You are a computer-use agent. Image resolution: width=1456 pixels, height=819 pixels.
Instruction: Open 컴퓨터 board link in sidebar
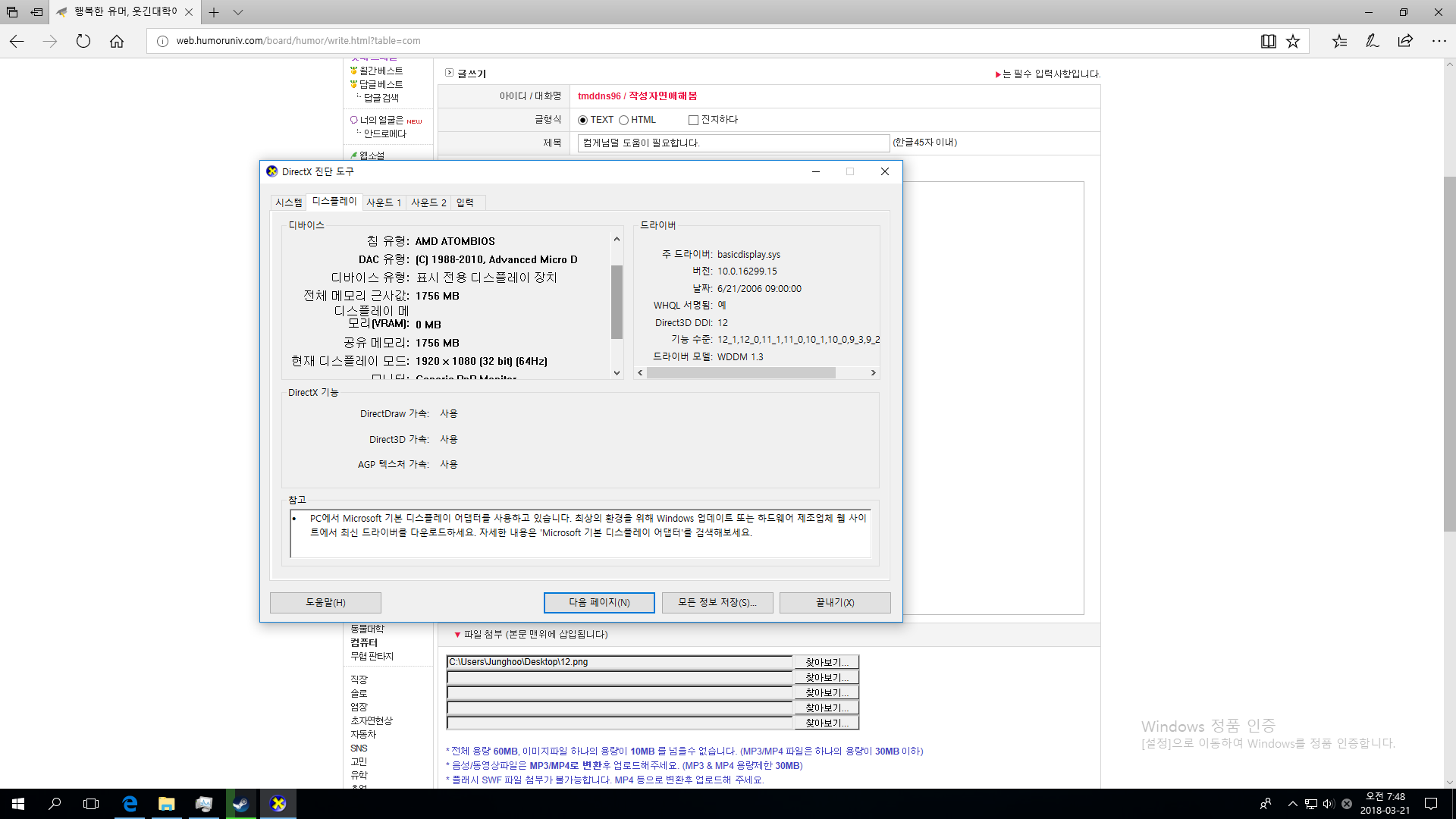click(364, 643)
